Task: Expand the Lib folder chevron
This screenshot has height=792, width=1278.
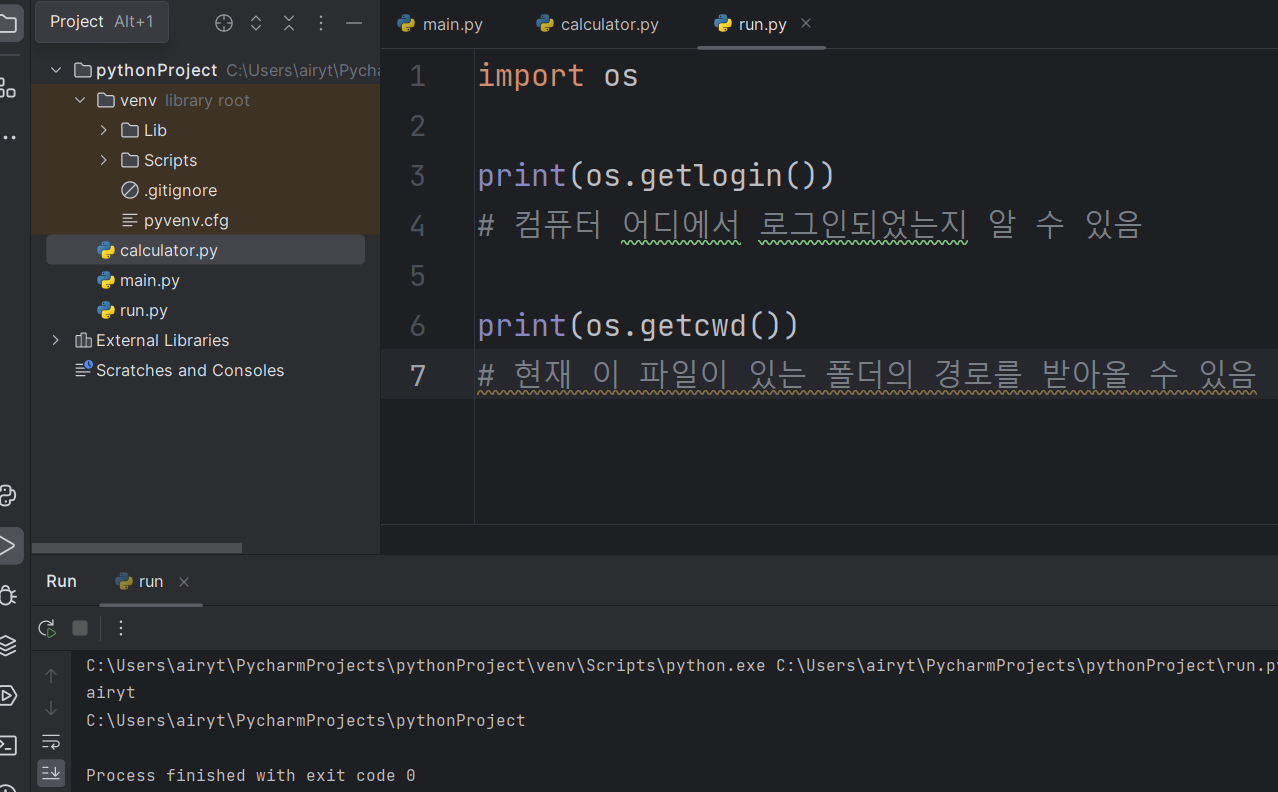Action: coord(104,130)
